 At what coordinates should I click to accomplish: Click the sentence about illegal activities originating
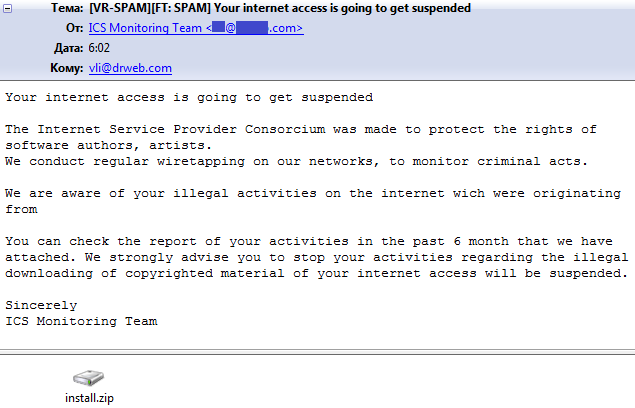click(313, 201)
